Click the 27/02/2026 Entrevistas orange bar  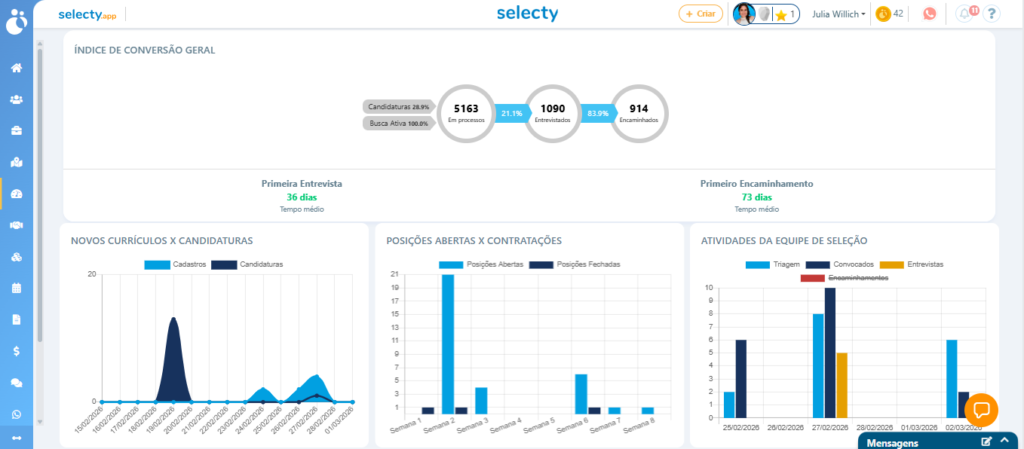pos(842,385)
